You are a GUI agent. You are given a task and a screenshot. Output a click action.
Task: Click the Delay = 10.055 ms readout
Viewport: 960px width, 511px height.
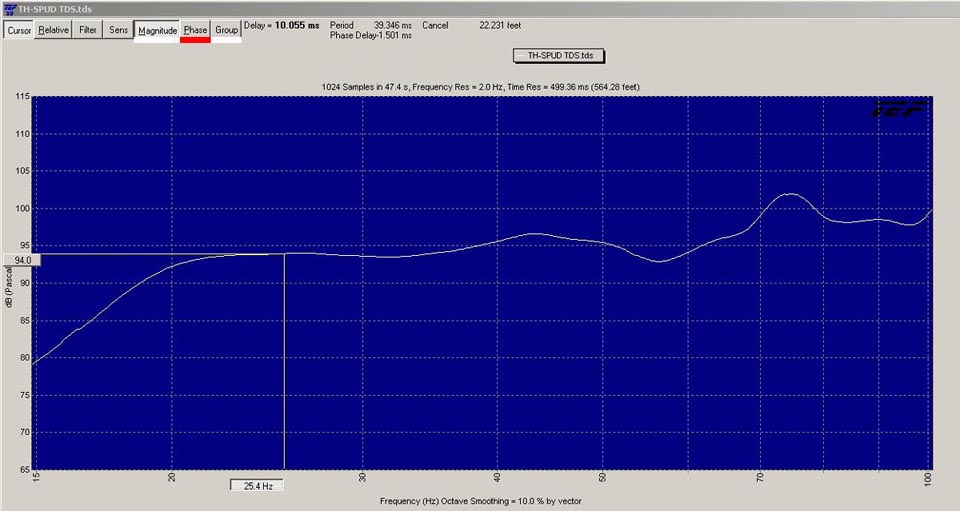coord(282,26)
